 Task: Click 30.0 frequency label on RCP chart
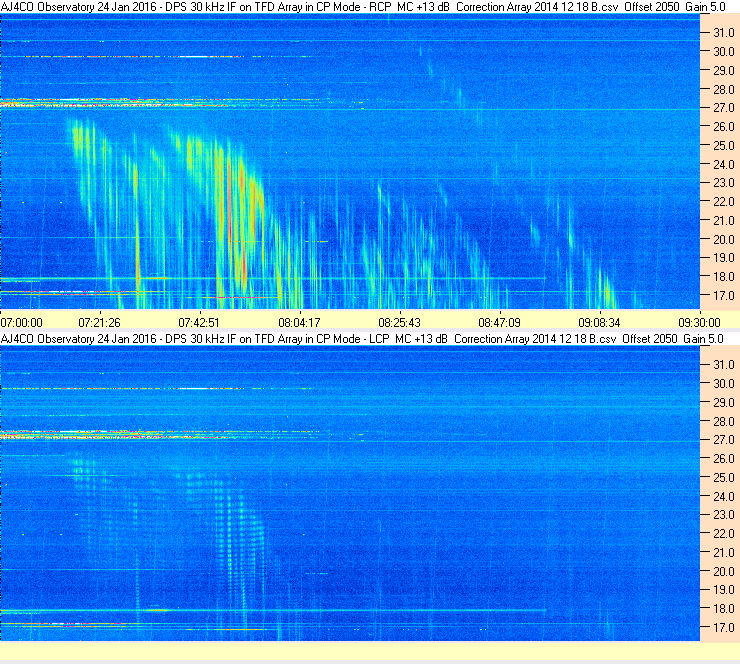point(724,52)
